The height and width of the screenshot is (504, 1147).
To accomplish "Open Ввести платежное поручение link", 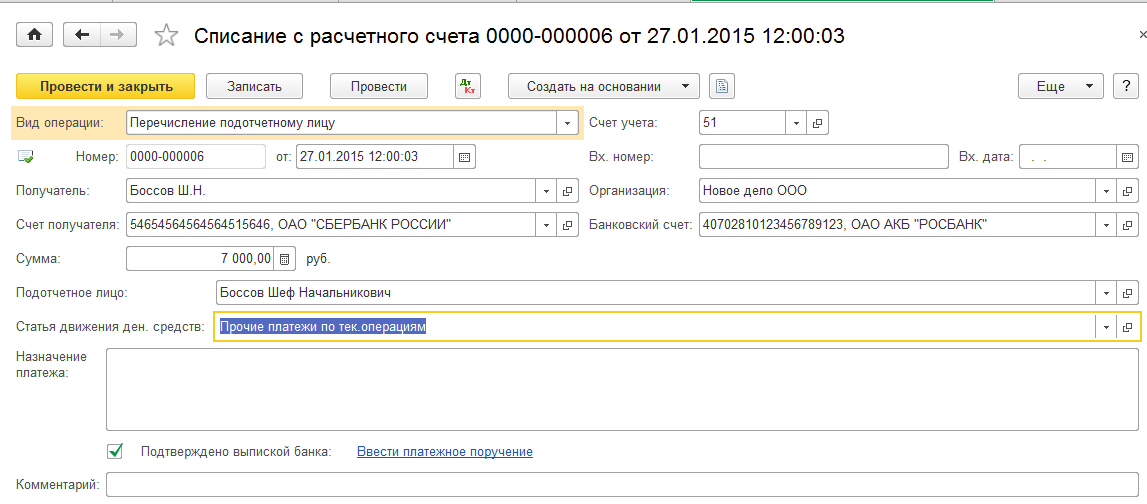I will [x=445, y=451].
